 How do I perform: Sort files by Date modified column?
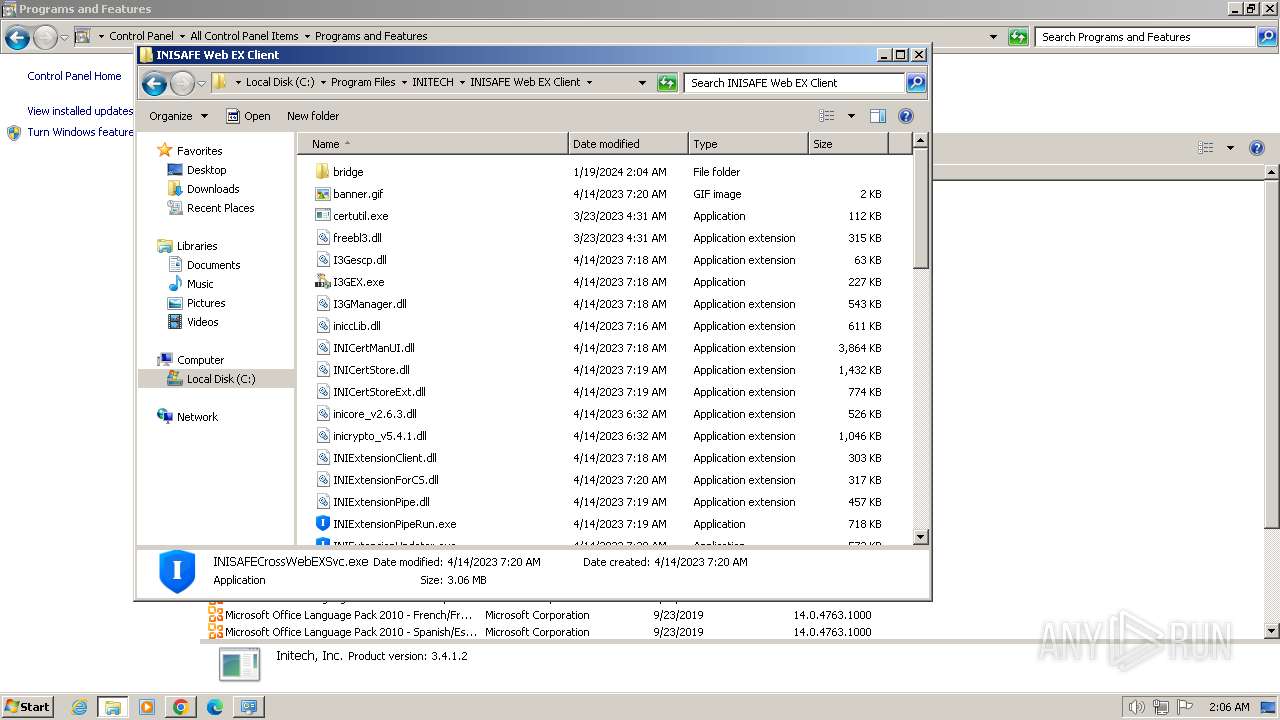pyautogui.click(x=628, y=144)
